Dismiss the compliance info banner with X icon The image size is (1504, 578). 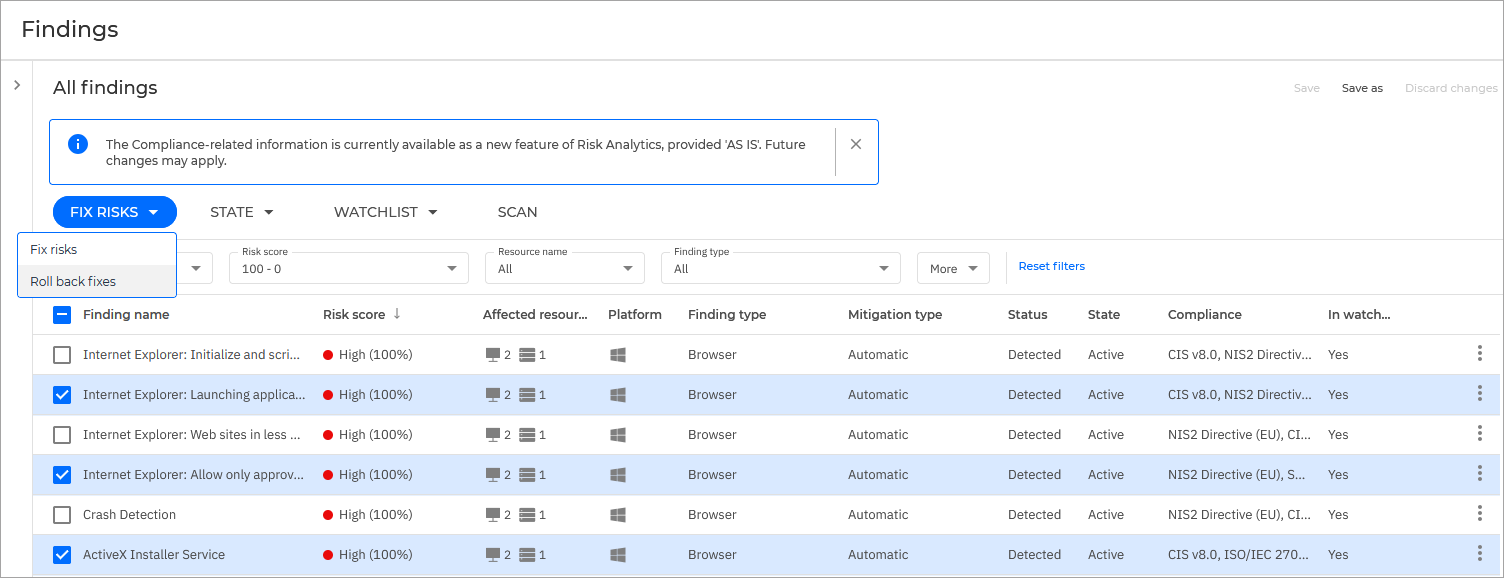click(856, 144)
